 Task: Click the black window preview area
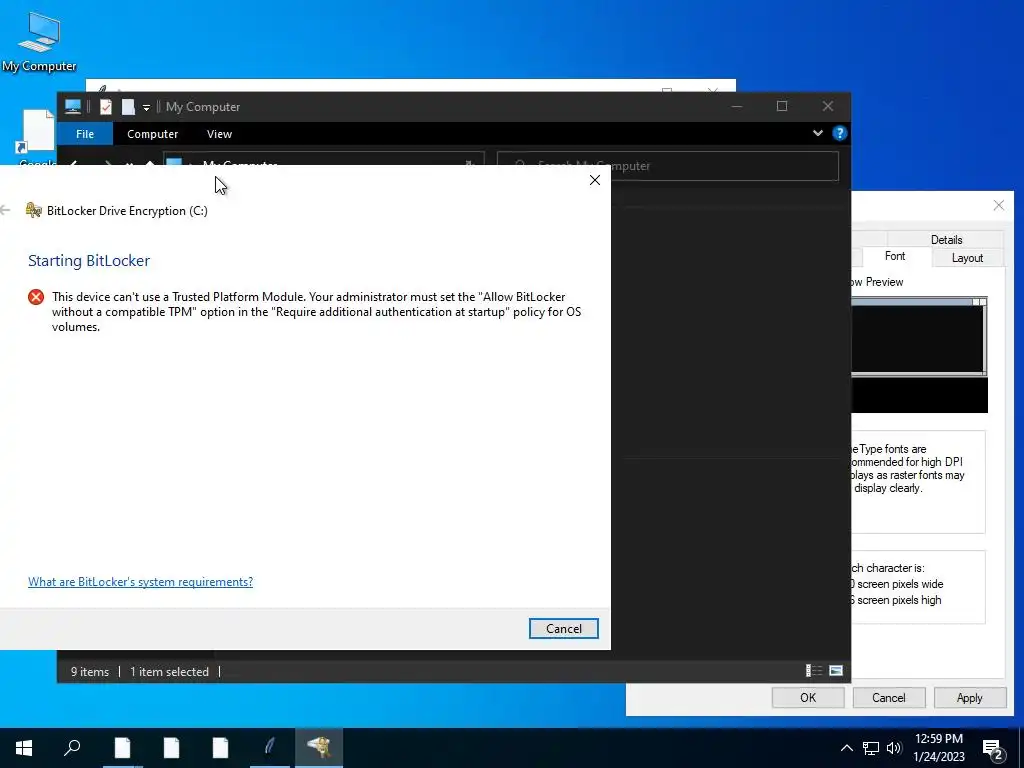click(918, 338)
